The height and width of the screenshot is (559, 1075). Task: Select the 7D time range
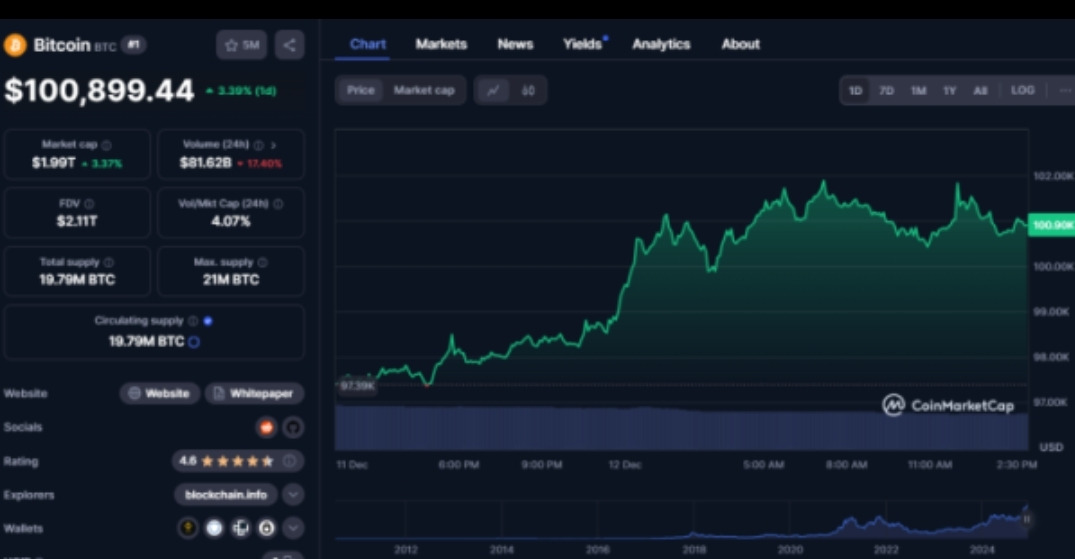pyautogui.click(x=886, y=90)
